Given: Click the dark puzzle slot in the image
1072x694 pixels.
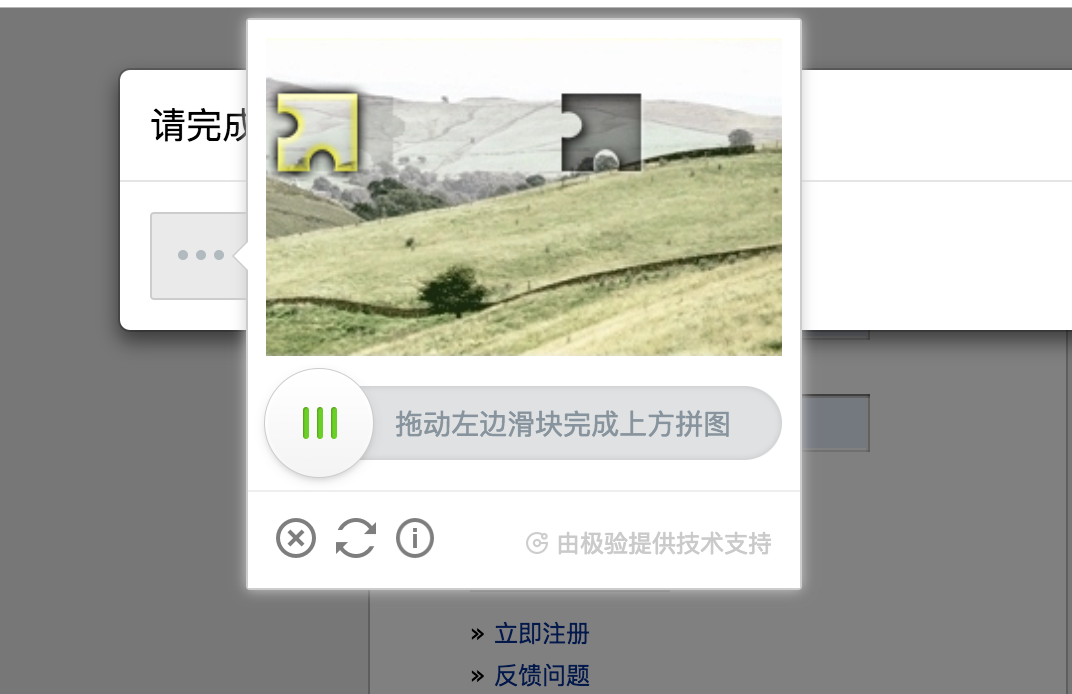Looking at the screenshot, I should pos(601,132).
